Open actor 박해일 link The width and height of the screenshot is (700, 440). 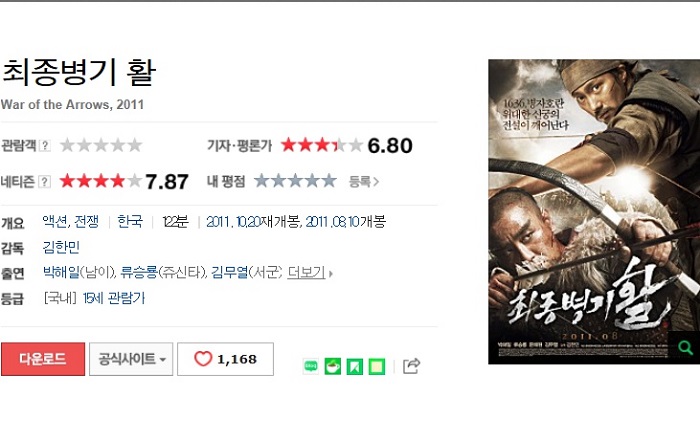coord(61,272)
